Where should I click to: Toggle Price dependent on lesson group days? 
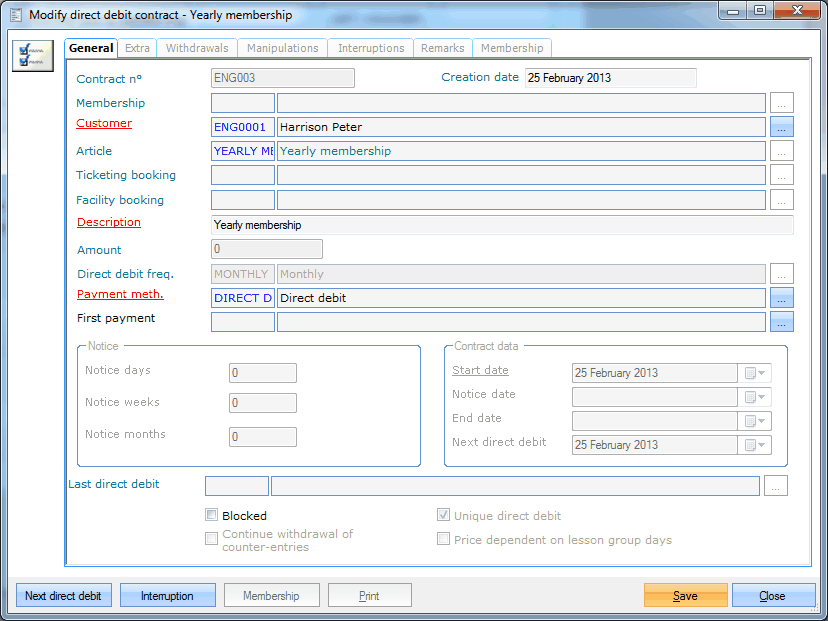click(x=443, y=540)
